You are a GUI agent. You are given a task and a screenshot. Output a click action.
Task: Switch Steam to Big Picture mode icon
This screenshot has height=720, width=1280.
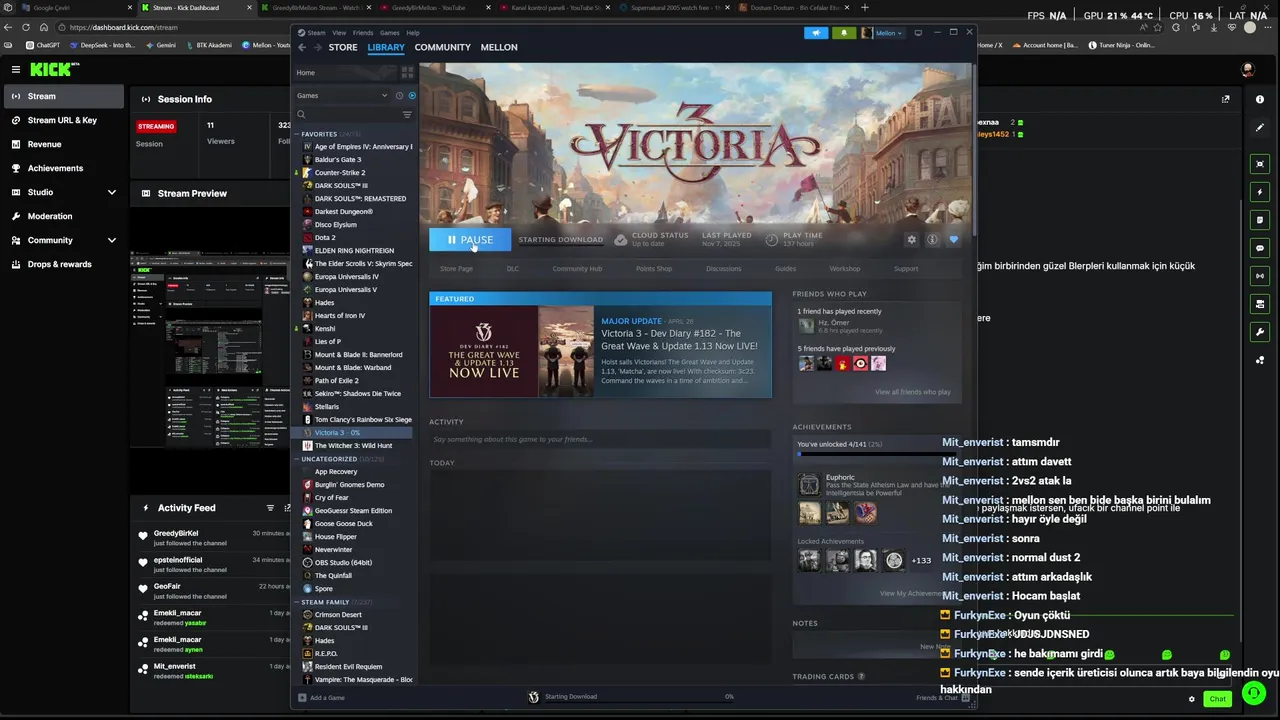coord(918,33)
